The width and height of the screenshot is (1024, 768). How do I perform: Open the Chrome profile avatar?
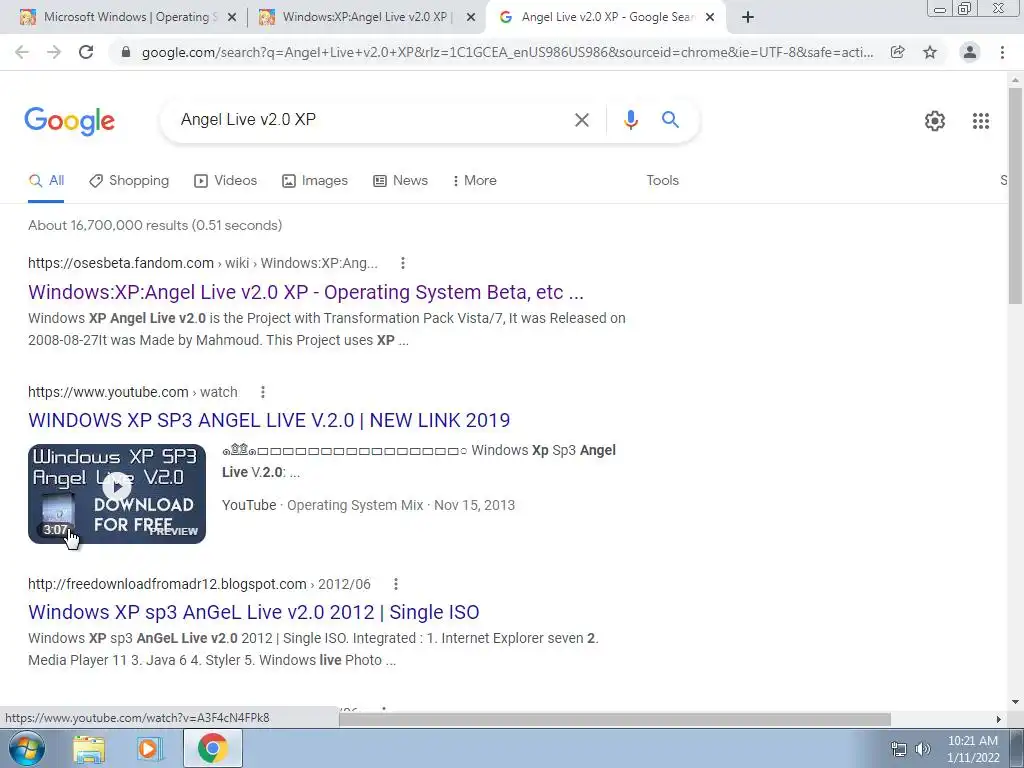click(x=970, y=52)
